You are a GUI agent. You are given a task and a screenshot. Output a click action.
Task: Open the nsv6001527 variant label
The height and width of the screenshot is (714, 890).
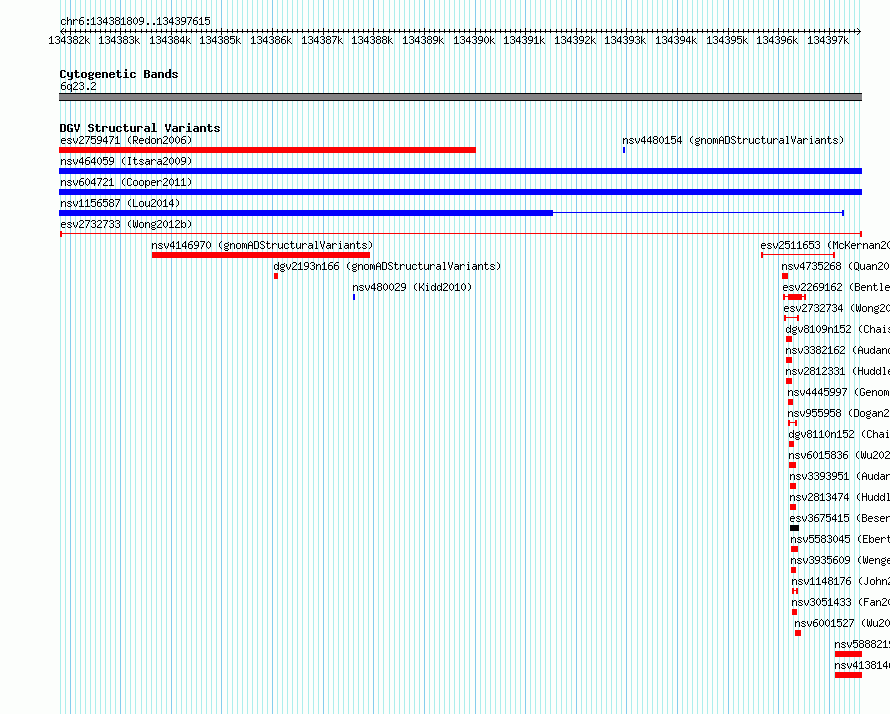pos(842,623)
